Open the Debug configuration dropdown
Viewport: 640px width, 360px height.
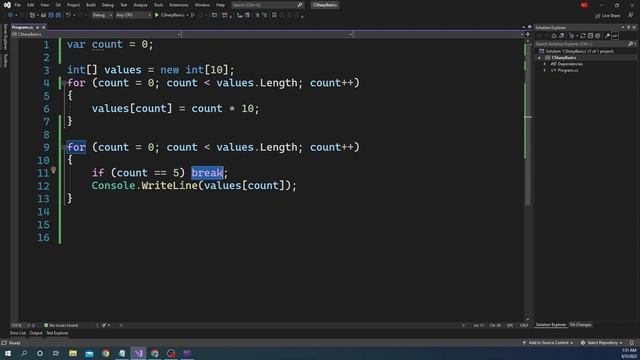102,15
